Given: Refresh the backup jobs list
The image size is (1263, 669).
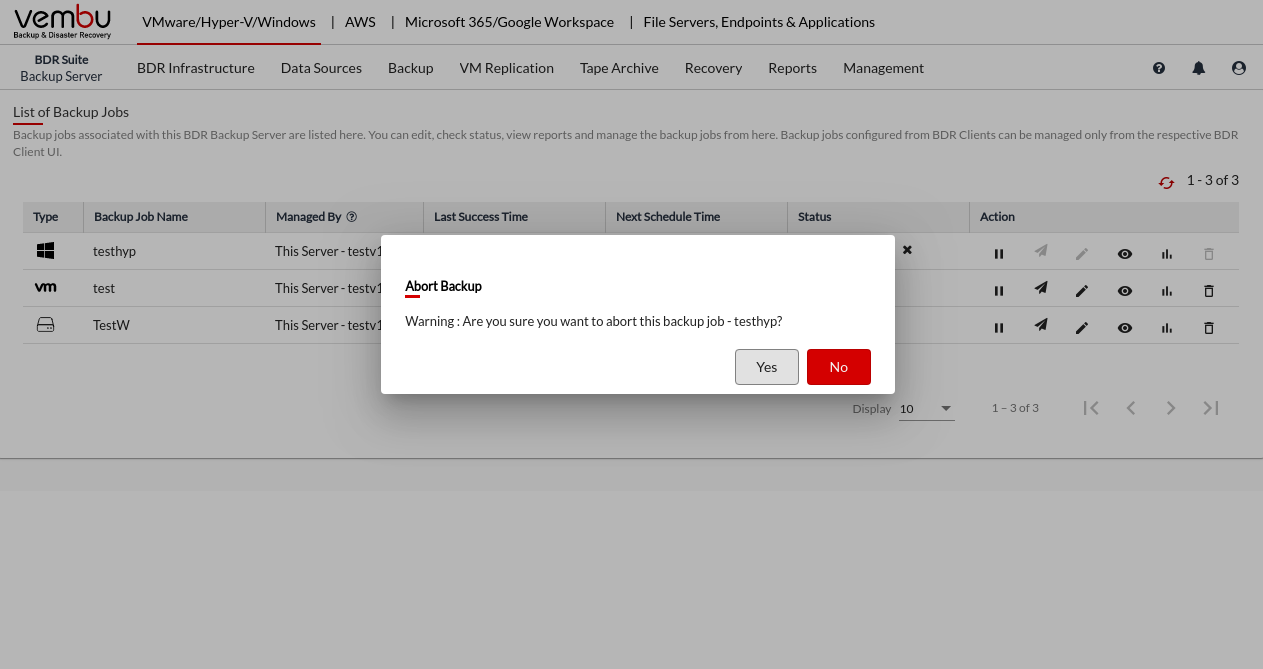Looking at the screenshot, I should pos(1165,182).
